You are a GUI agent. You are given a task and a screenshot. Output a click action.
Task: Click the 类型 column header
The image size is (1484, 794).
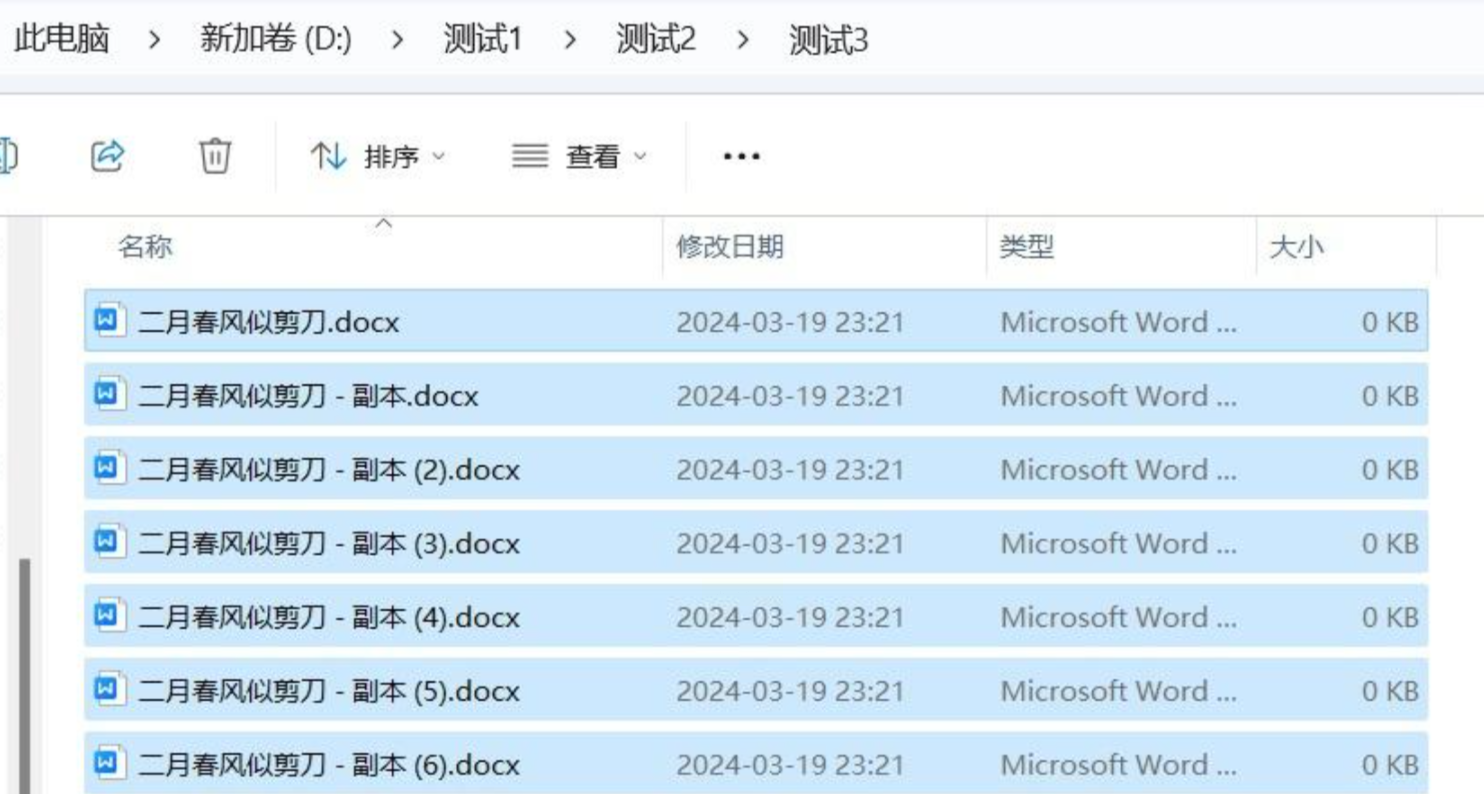[1027, 247]
